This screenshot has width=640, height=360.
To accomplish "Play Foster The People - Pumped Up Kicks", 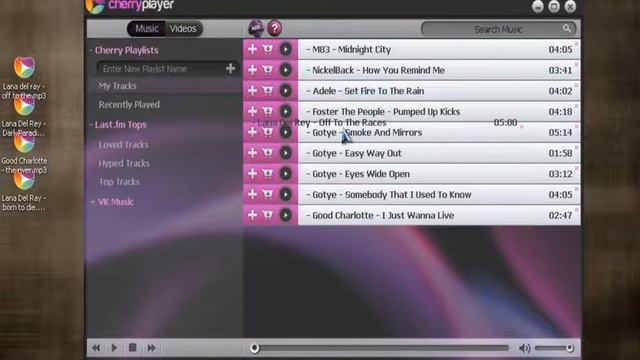I will (286, 111).
